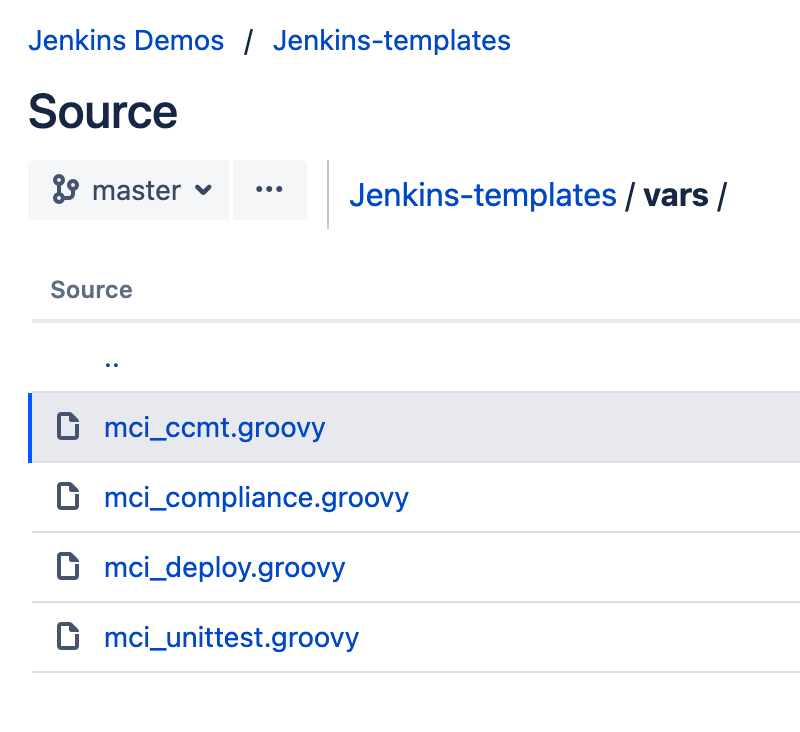Expand the chevron next to master

(203, 190)
